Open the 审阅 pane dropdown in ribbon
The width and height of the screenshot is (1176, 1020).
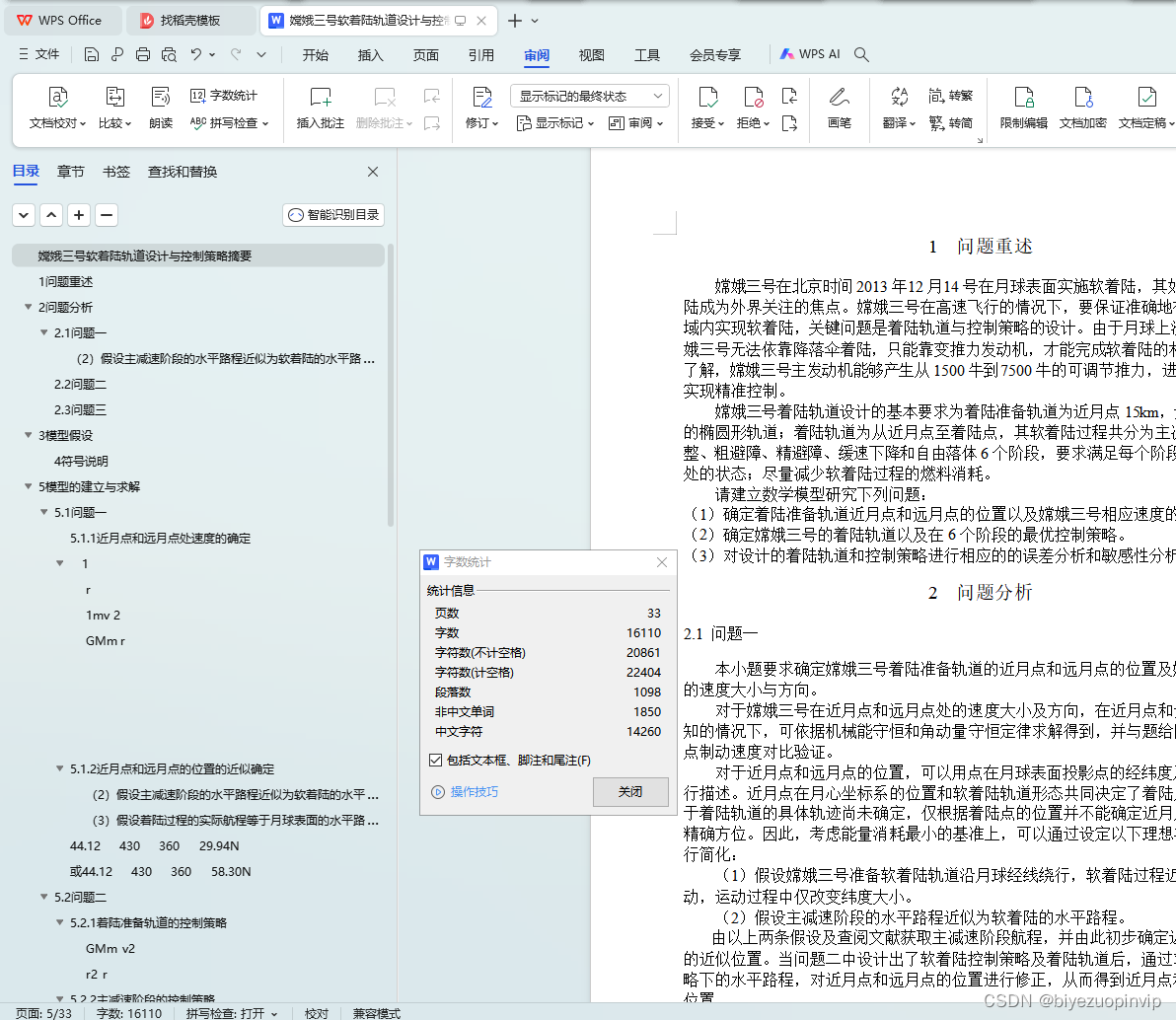636,123
